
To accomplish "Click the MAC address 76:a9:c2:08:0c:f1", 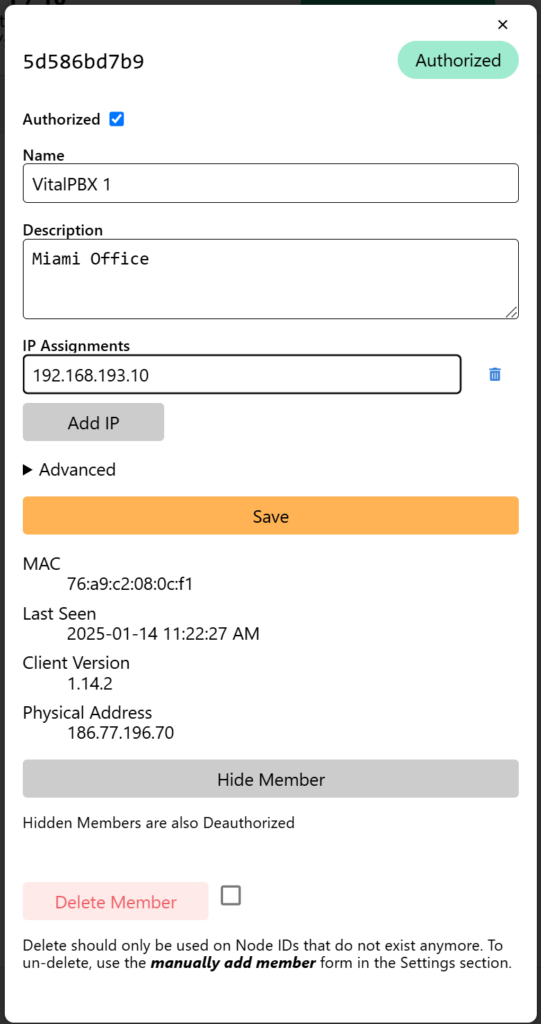I will [130, 584].
